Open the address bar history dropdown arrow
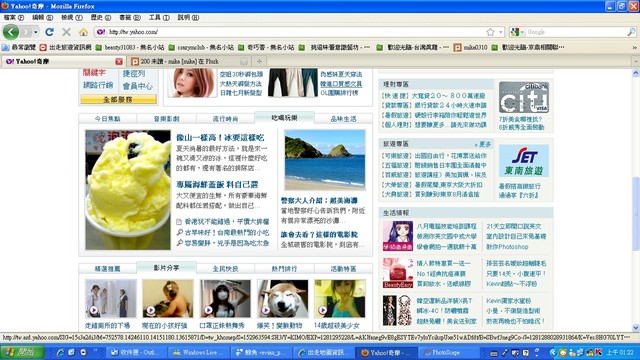Viewport: 640px width, 360px height. (x=501, y=32)
